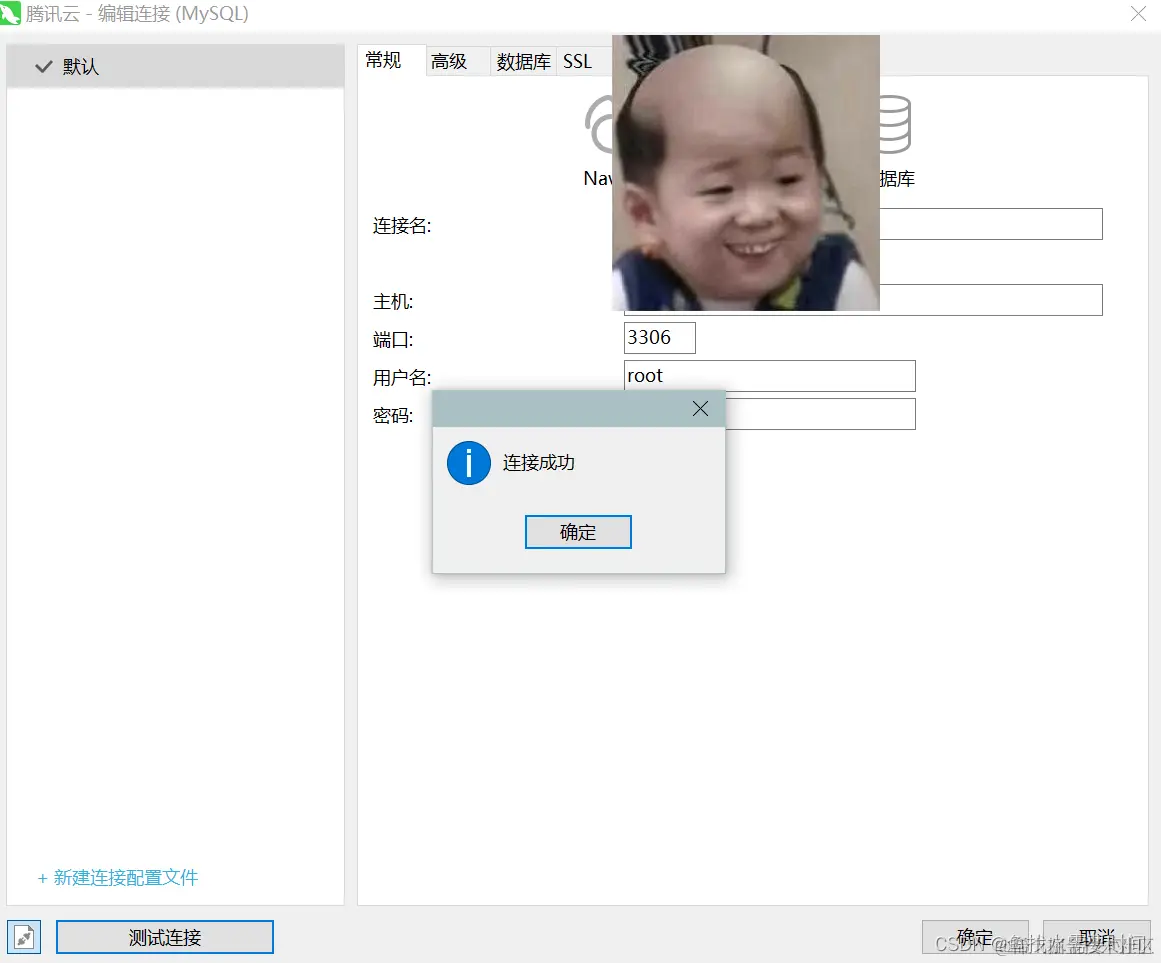Click the 取消 button at bottom right

(x=1096, y=937)
